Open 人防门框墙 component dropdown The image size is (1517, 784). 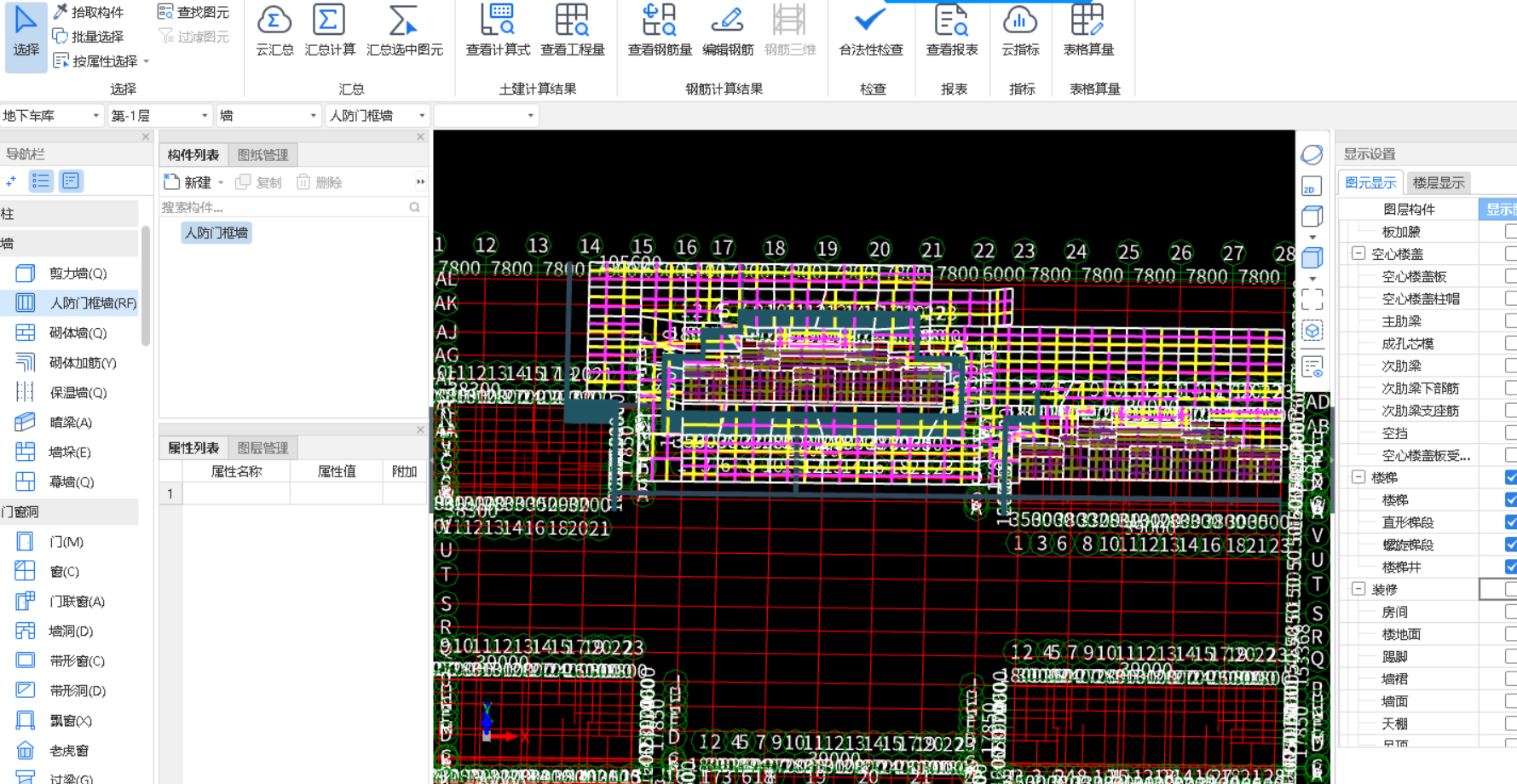click(x=378, y=115)
